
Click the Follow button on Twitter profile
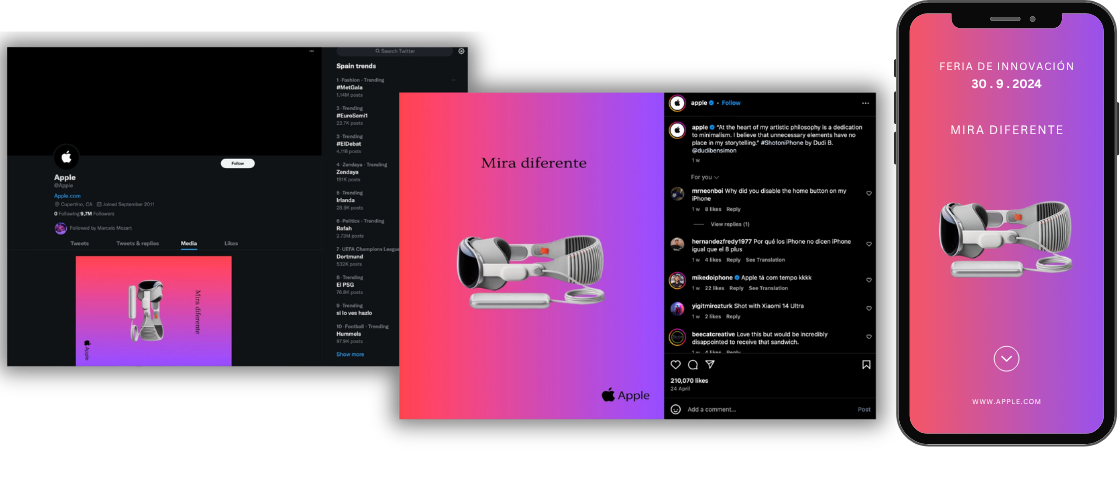point(237,164)
